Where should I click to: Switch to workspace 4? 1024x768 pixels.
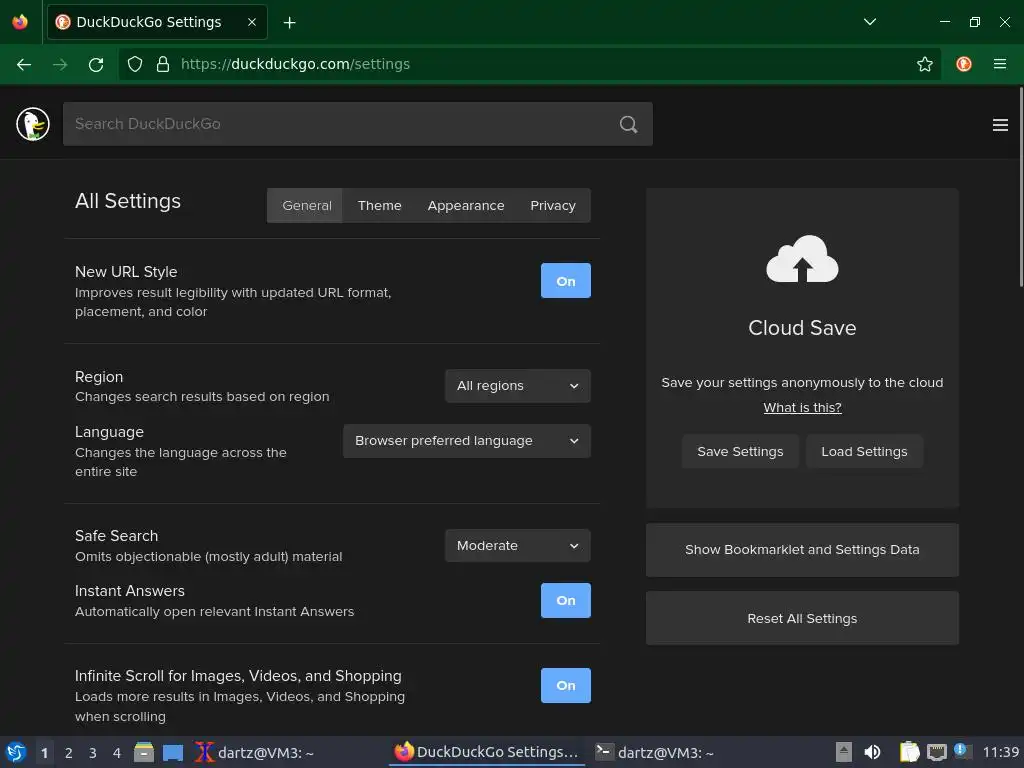pos(117,753)
